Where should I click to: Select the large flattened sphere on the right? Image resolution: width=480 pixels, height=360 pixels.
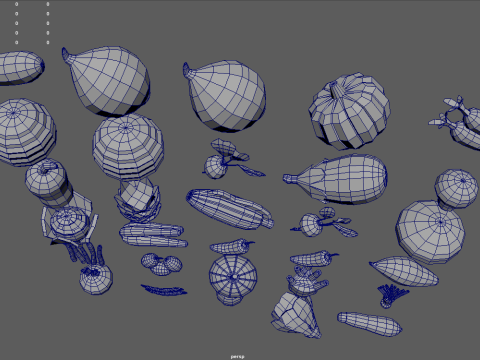click(x=431, y=231)
